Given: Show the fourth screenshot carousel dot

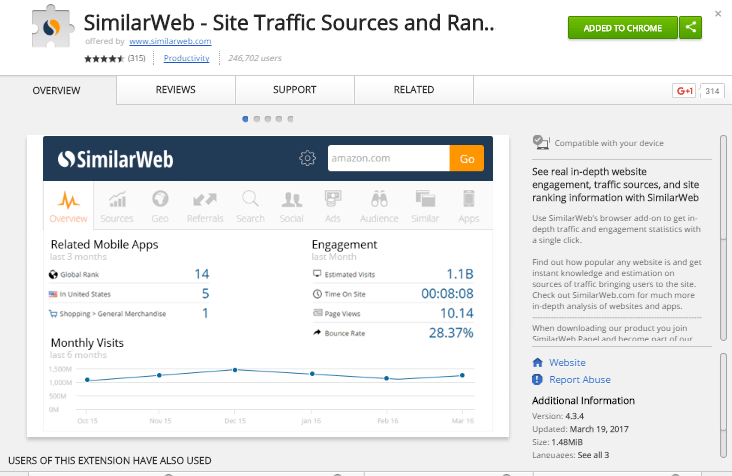Looking at the screenshot, I should [x=279, y=119].
